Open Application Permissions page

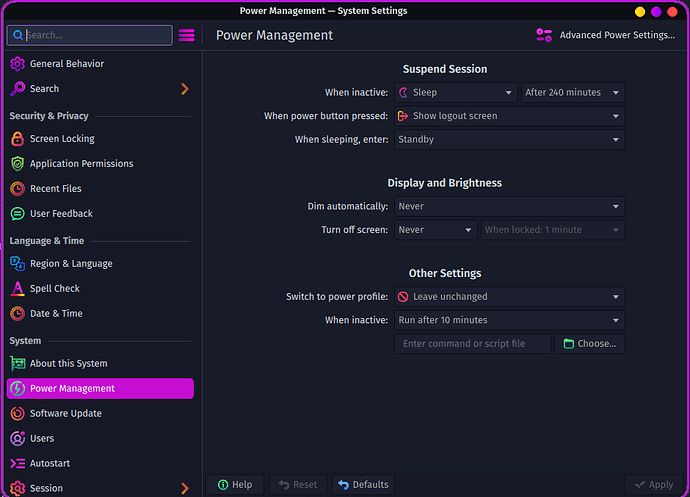click(81, 164)
